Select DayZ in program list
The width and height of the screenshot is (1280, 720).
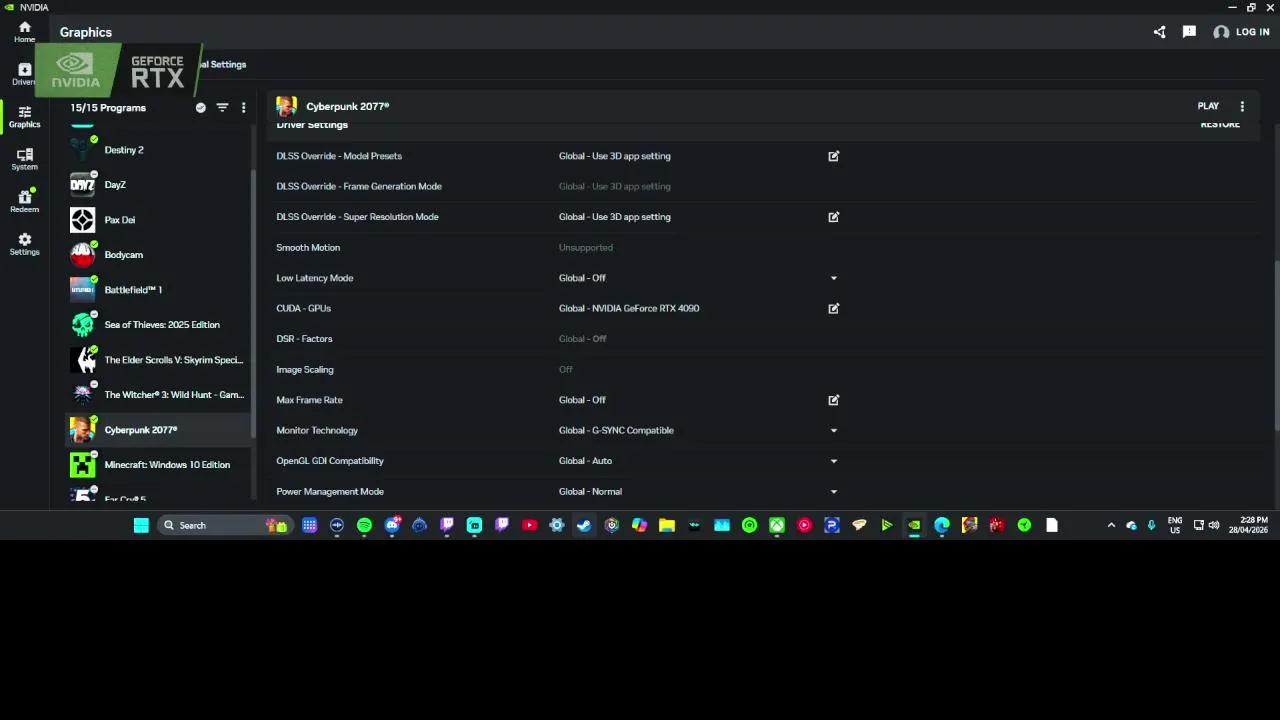pyautogui.click(x=158, y=185)
